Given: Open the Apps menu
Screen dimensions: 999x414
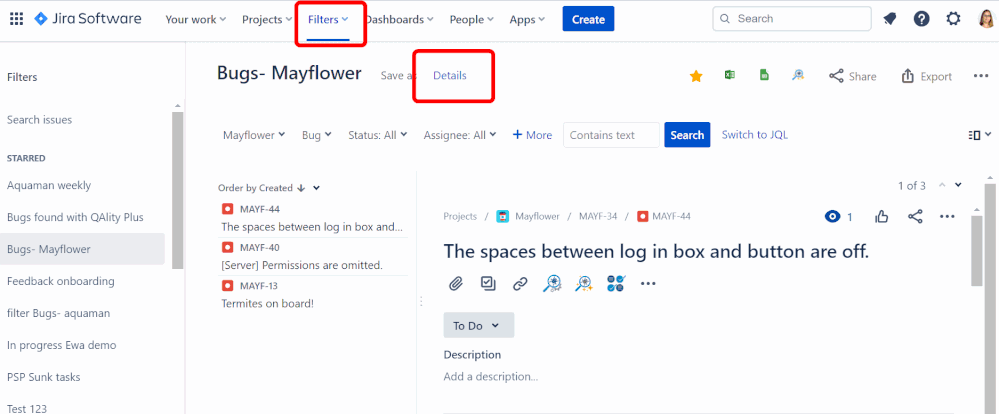Looking at the screenshot, I should pyautogui.click(x=527, y=19).
